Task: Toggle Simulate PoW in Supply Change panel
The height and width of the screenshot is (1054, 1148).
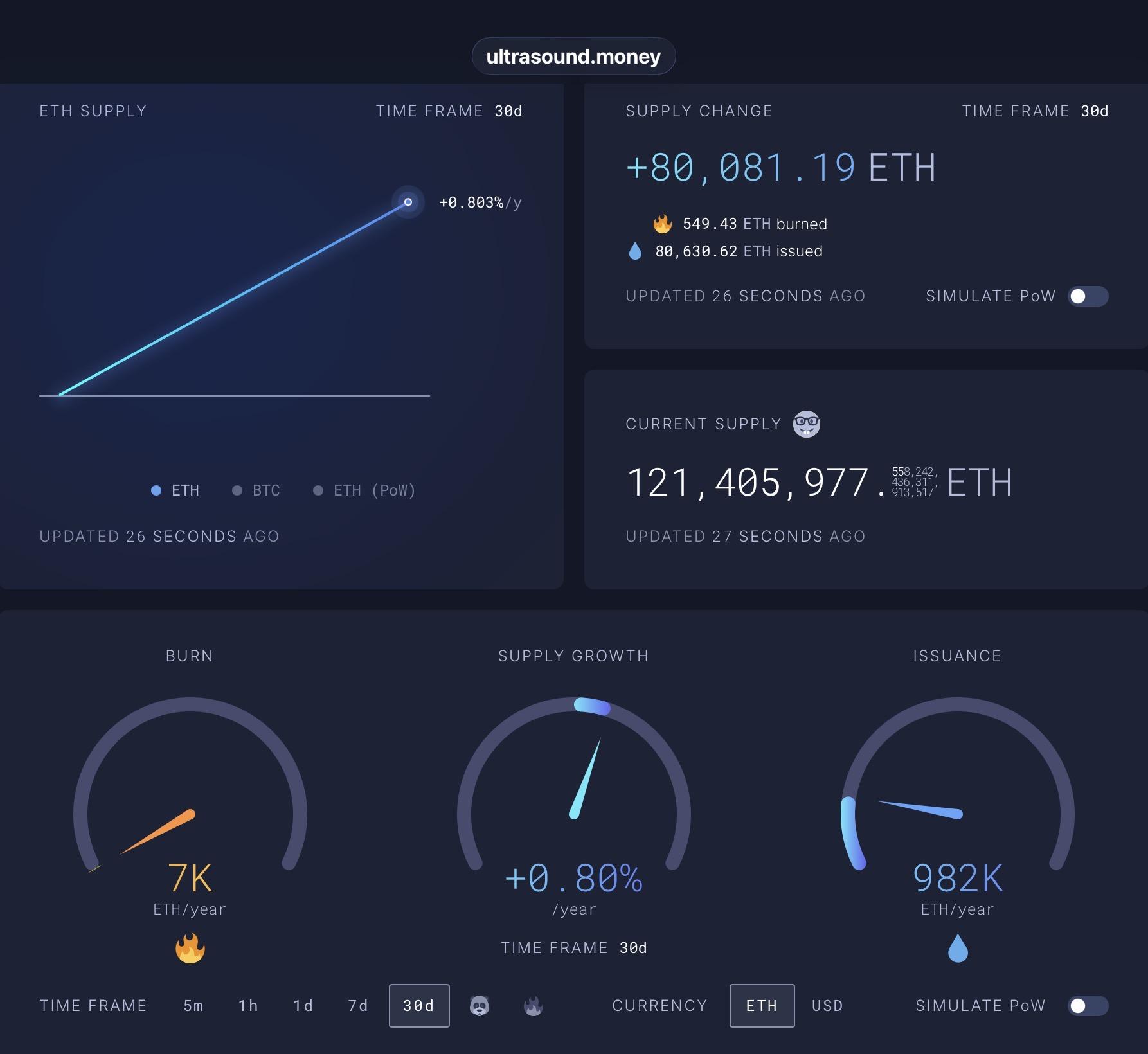Action: (1088, 296)
